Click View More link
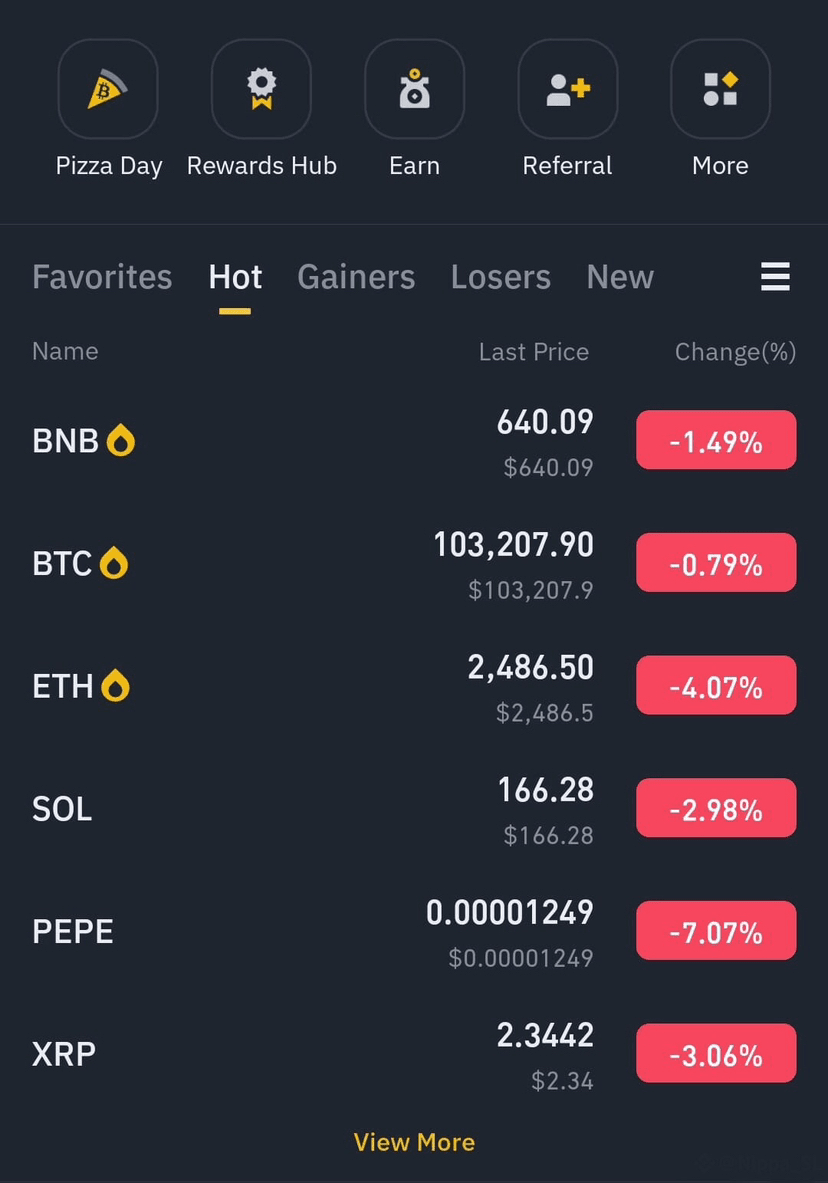 click(x=414, y=1142)
